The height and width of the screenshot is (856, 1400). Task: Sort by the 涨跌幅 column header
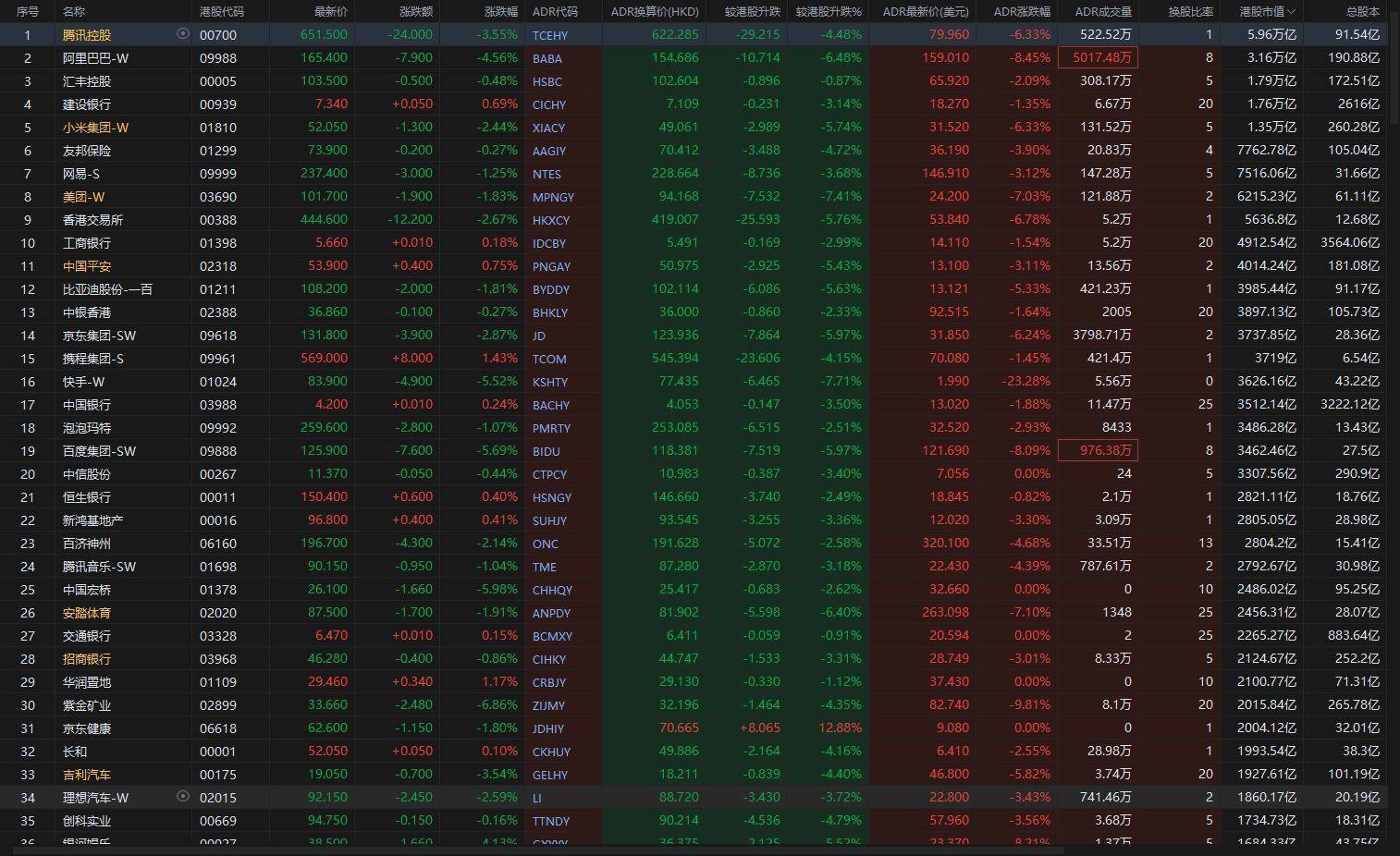coord(501,12)
